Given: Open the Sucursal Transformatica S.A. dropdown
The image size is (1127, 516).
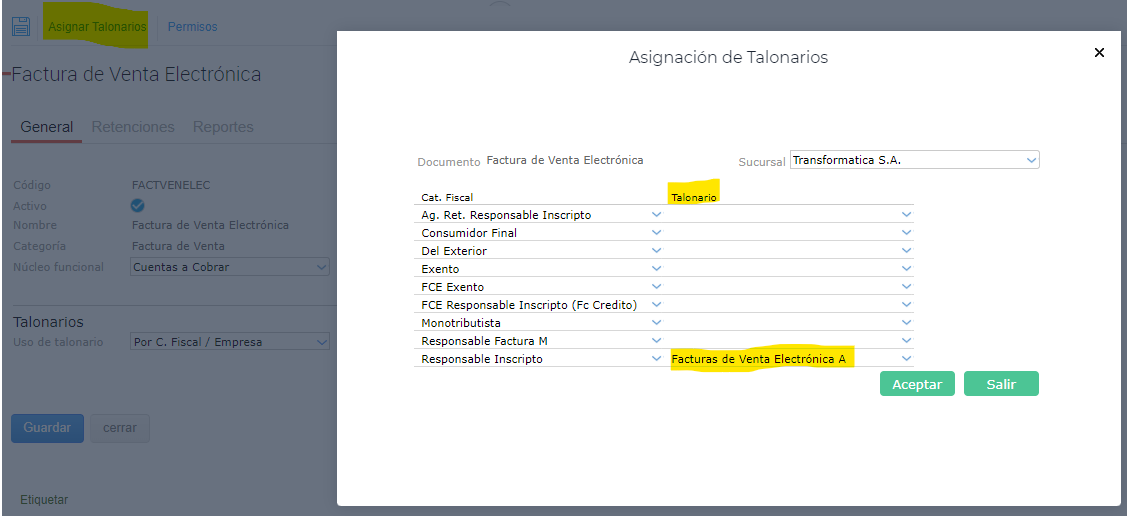Looking at the screenshot, I should (x=914, y=160).
